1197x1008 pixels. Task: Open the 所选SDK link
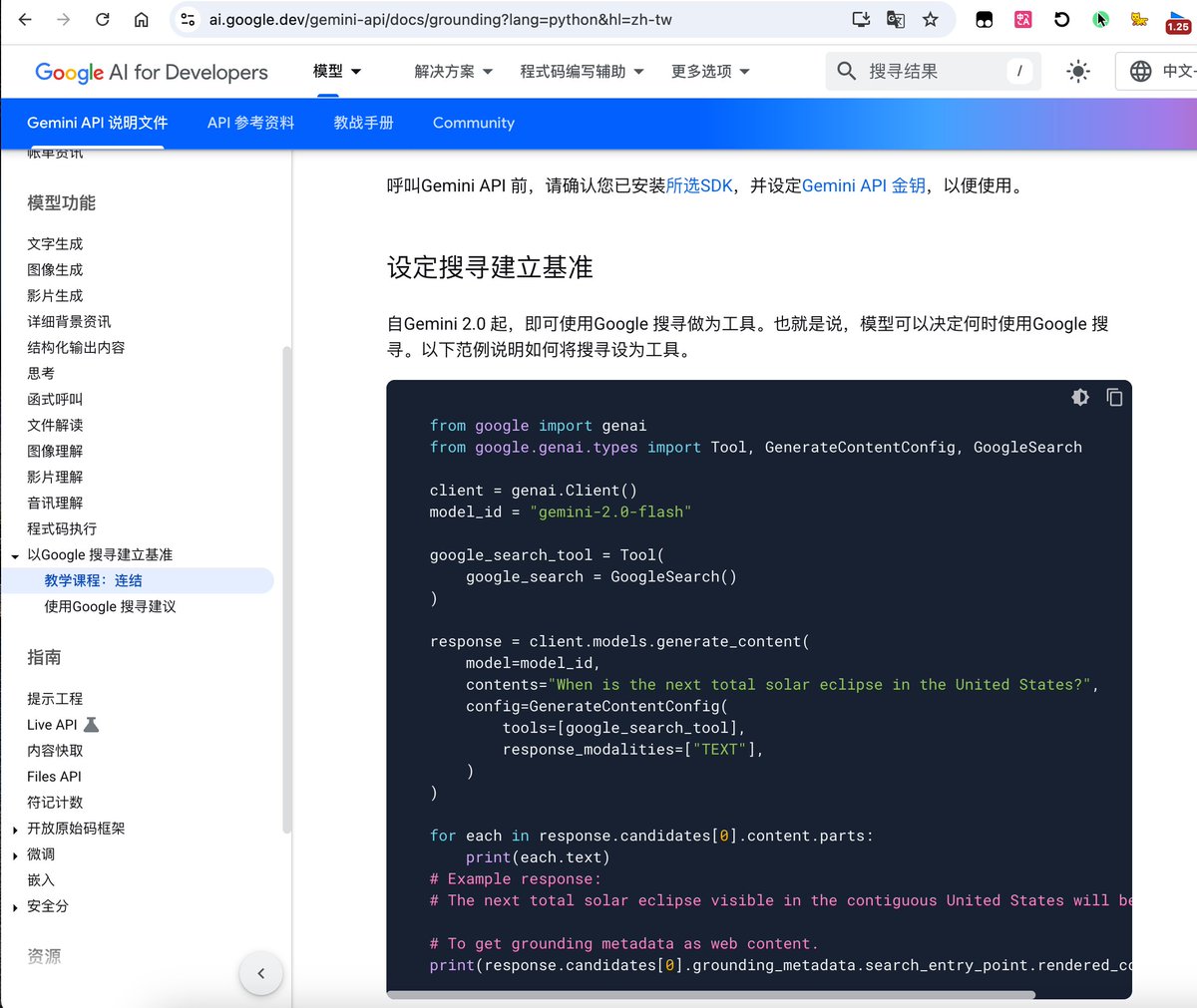coord(699,185)
